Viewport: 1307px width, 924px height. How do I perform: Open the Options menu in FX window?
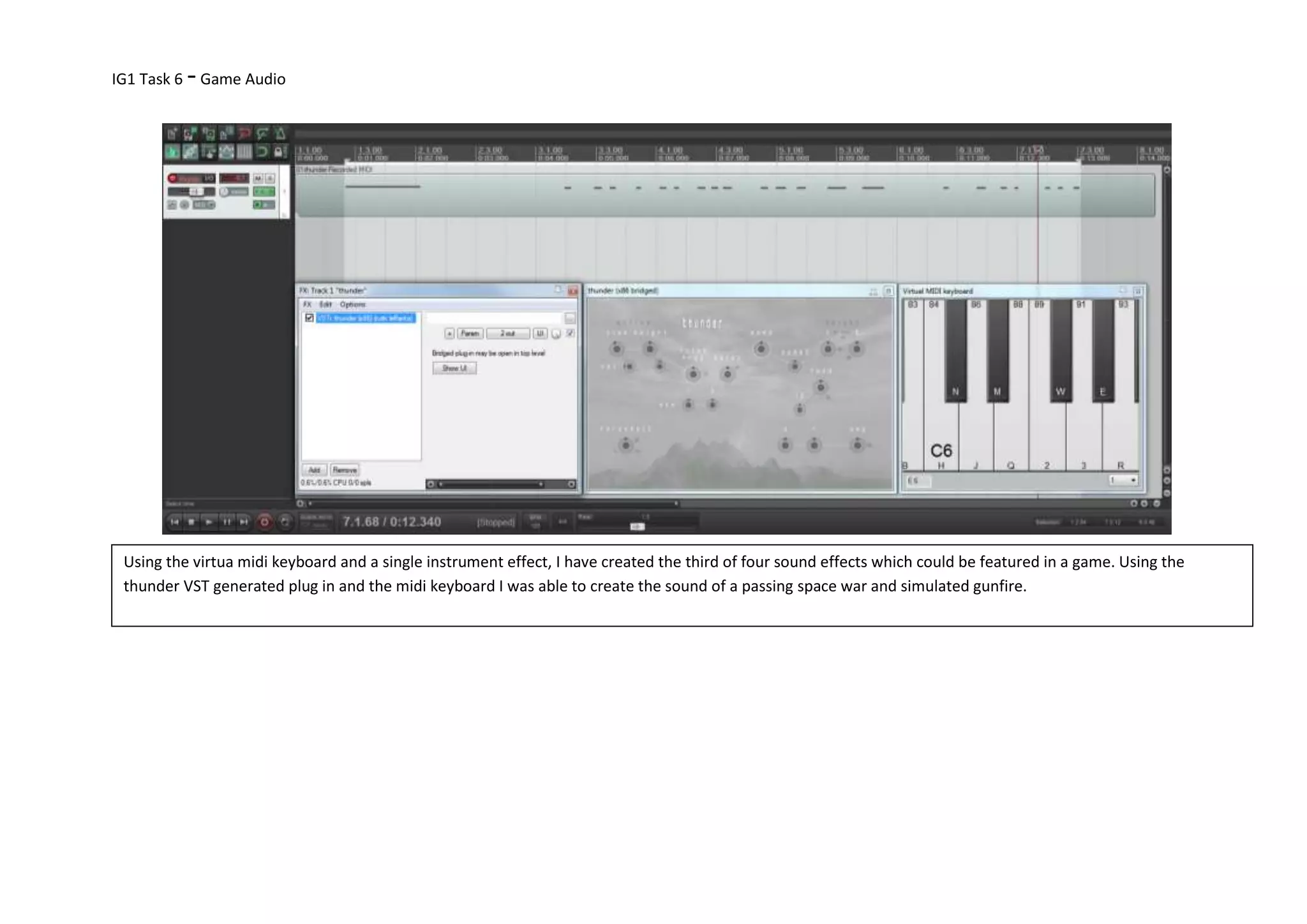tap(352, 304)
